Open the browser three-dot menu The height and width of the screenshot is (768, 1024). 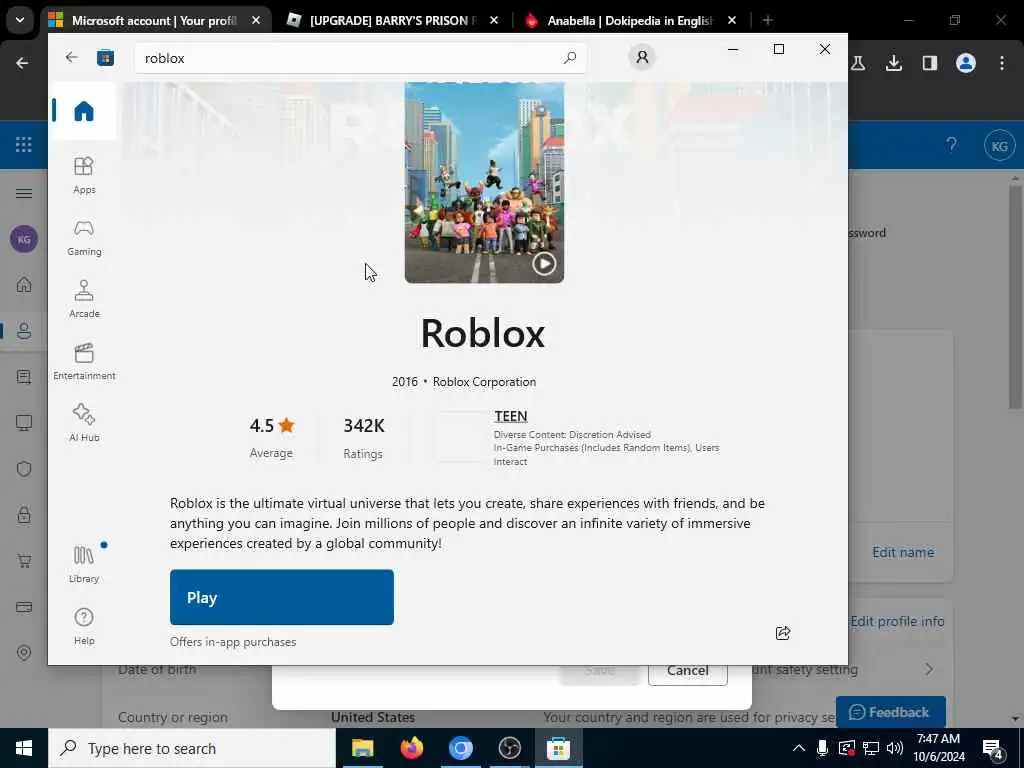[1002, 63]
